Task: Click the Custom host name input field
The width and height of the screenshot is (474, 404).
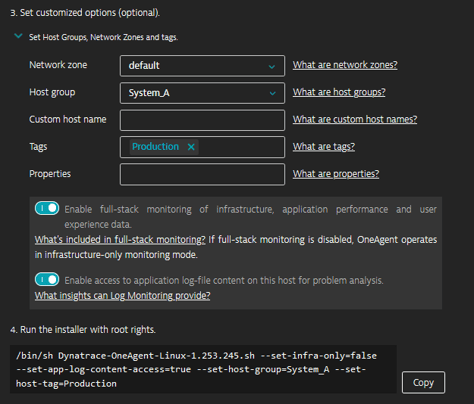Action: tap(202, 120)
